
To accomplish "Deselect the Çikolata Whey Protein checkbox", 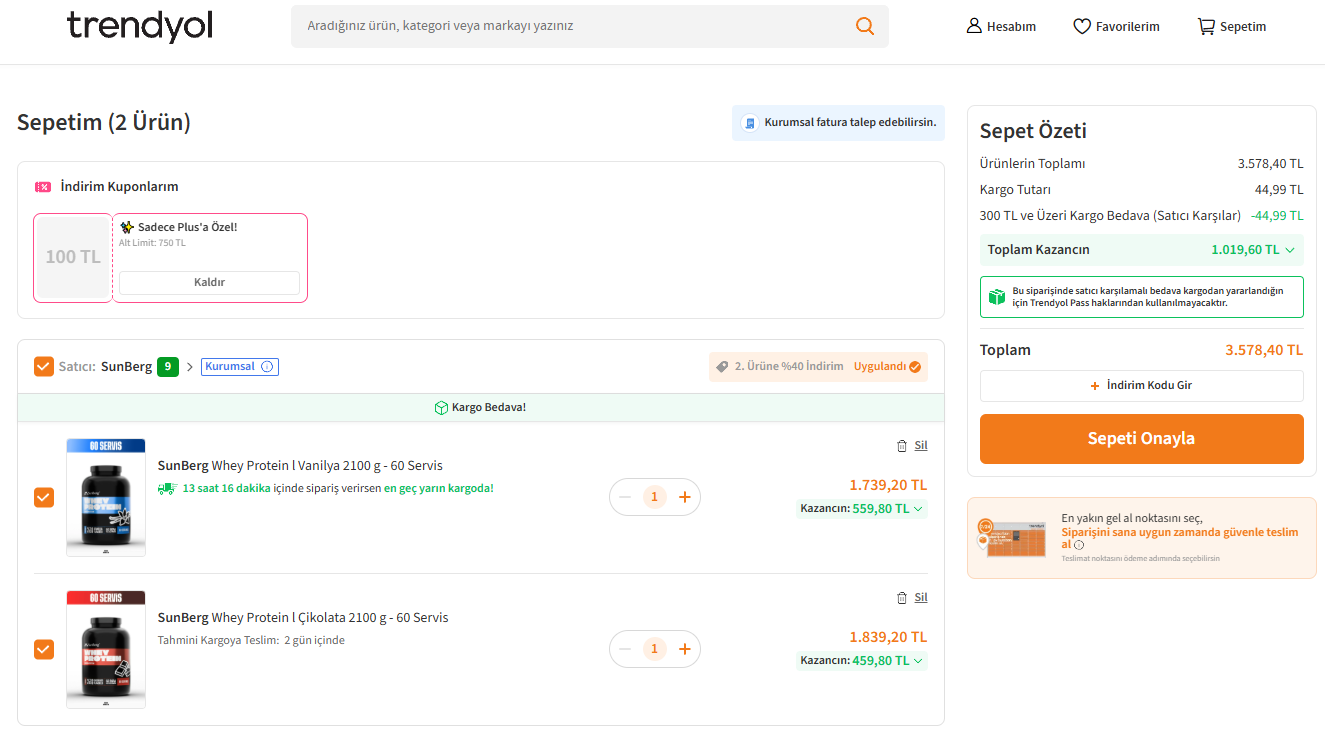I will tap(44, 649).
